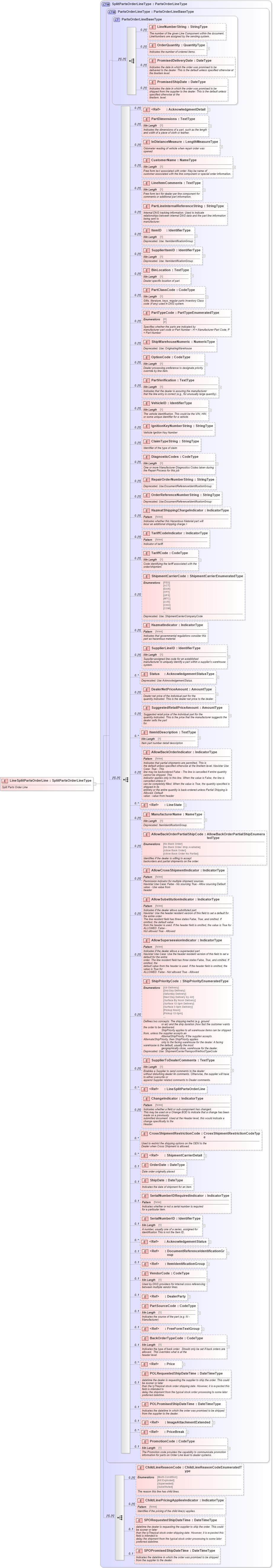The width and height of the screenshot is (273, 1568).
Task: Click the E icon of RepairOrderNumberString
Action: pos(147,479)
